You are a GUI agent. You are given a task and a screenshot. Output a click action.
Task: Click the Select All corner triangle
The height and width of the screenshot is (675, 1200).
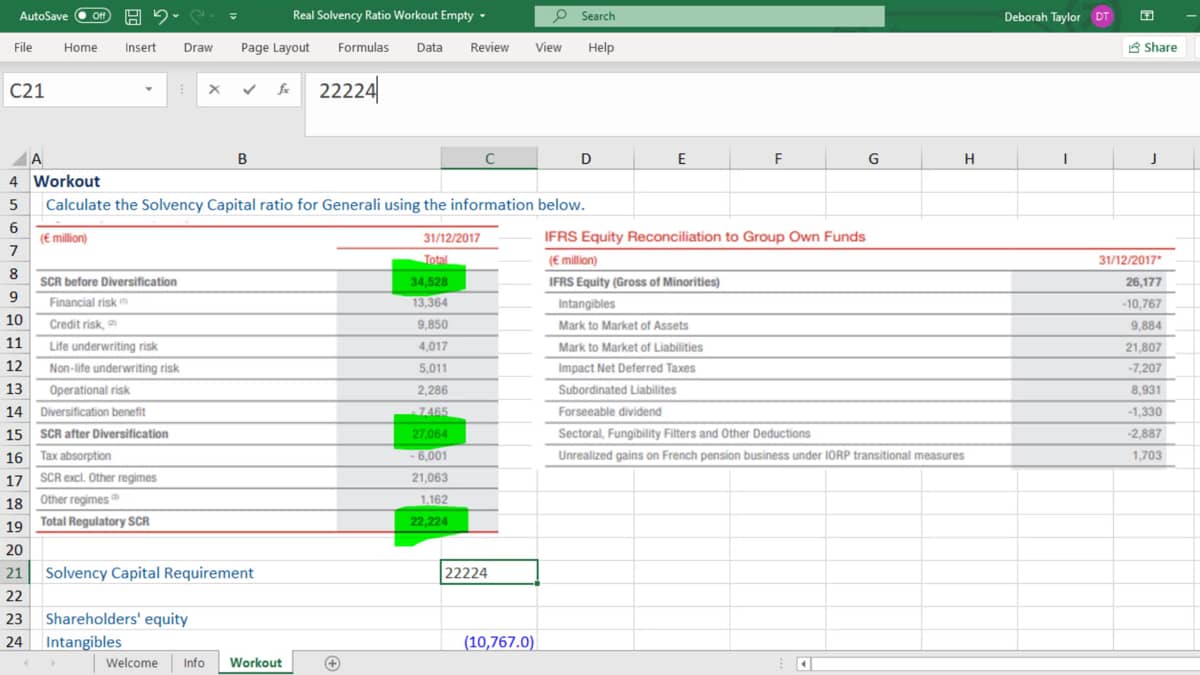click(21, 160)
